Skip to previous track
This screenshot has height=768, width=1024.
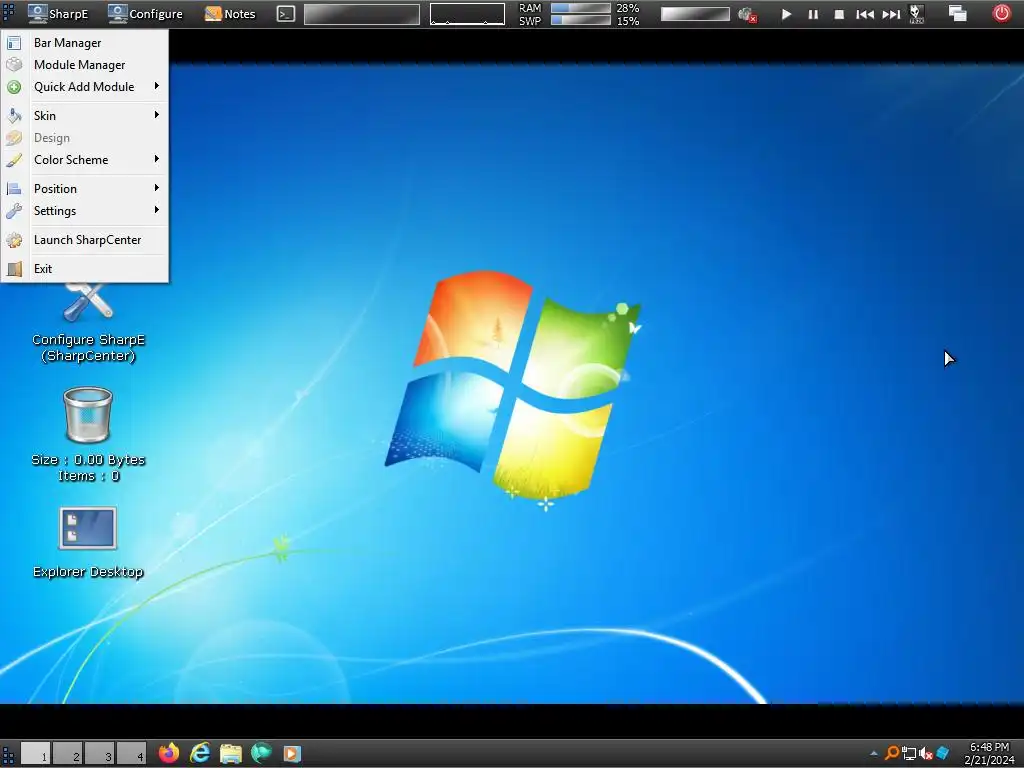pyautogui.click(x=865, y=14)
